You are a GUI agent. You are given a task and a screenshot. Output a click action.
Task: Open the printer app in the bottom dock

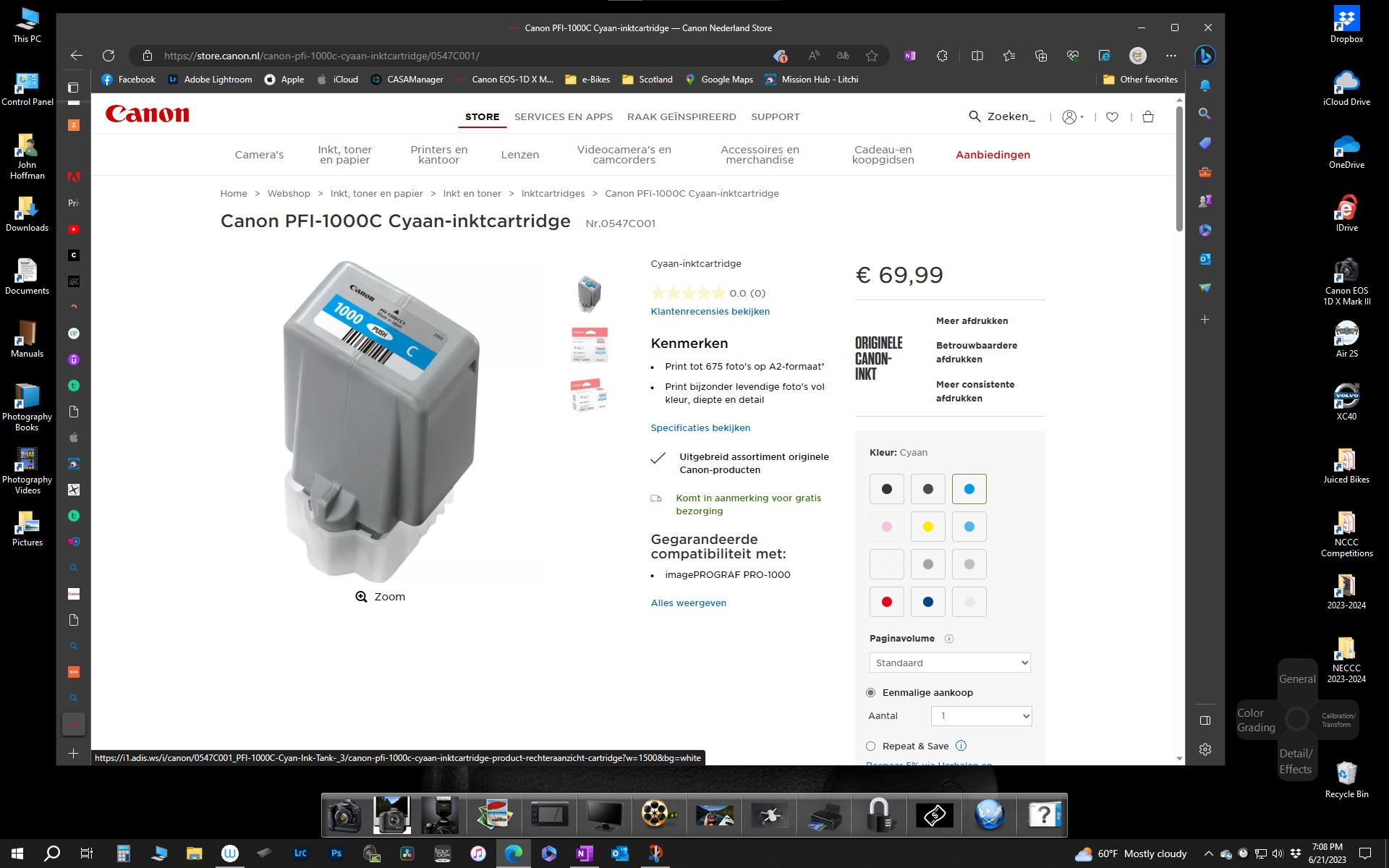(825, 815)
